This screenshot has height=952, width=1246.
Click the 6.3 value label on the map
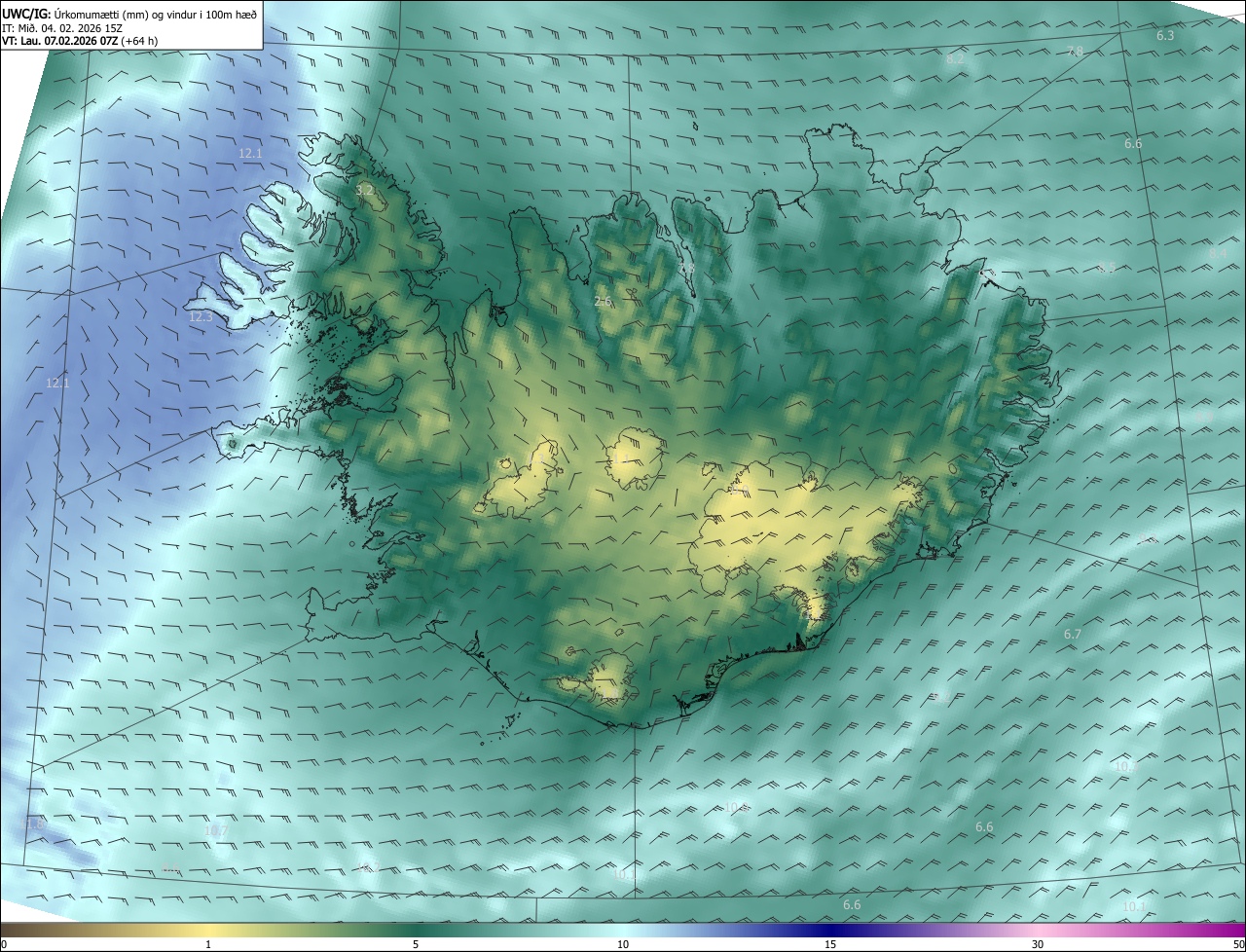(1165, 35)
